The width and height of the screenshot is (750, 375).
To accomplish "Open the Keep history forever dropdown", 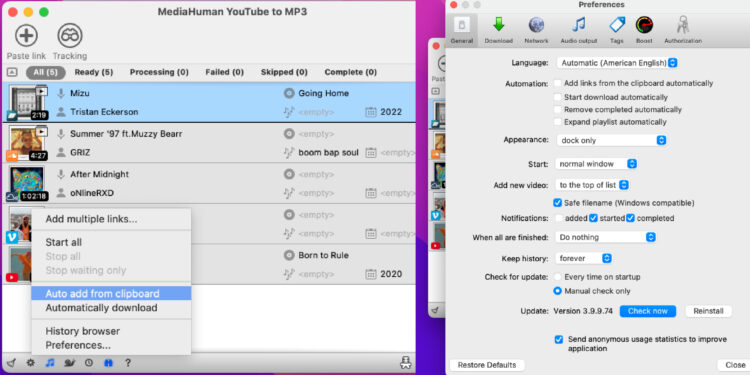I will pyautogui.click(x=584, y=258).
